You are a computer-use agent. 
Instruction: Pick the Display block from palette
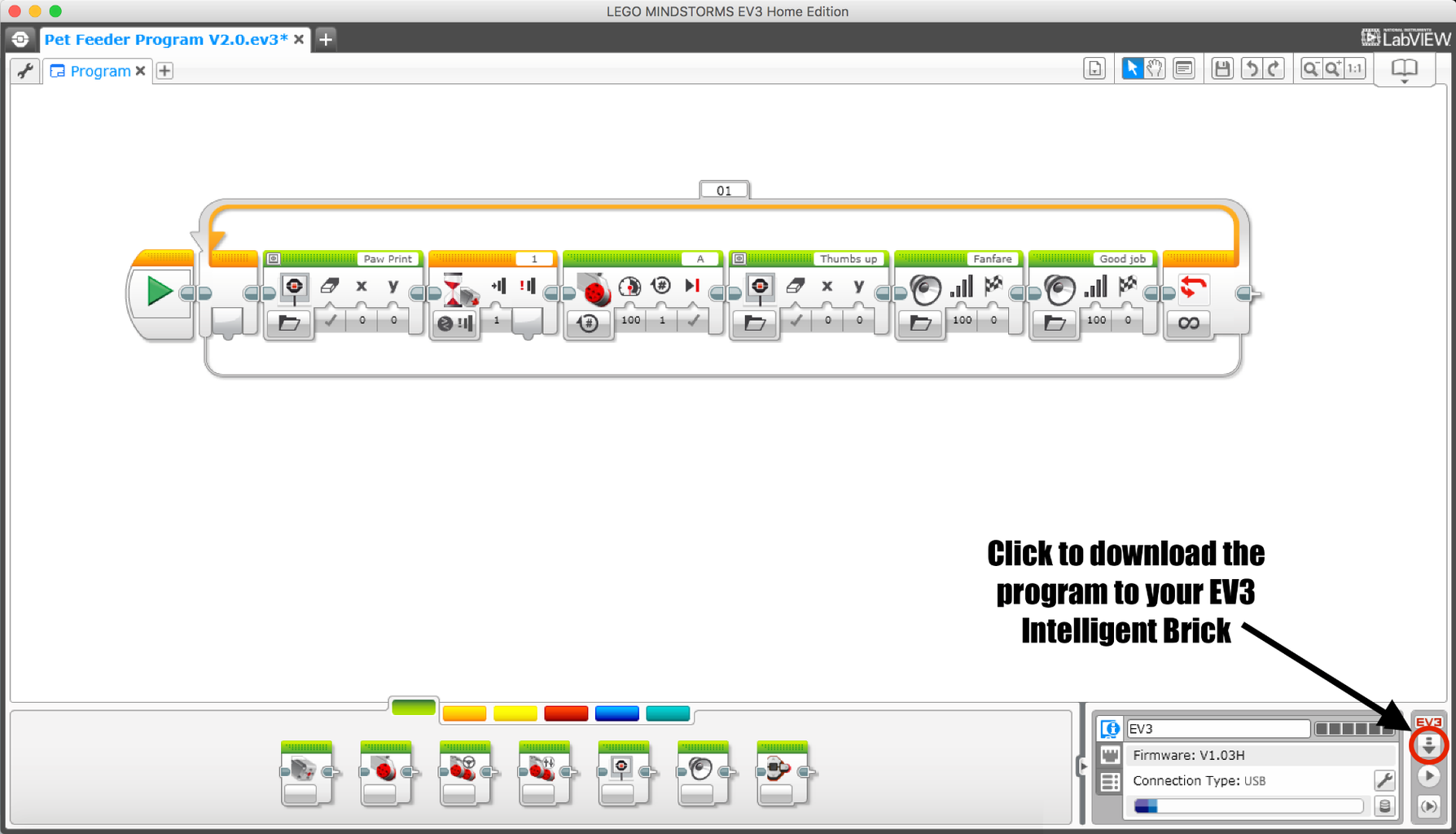(x=625, y=773)
